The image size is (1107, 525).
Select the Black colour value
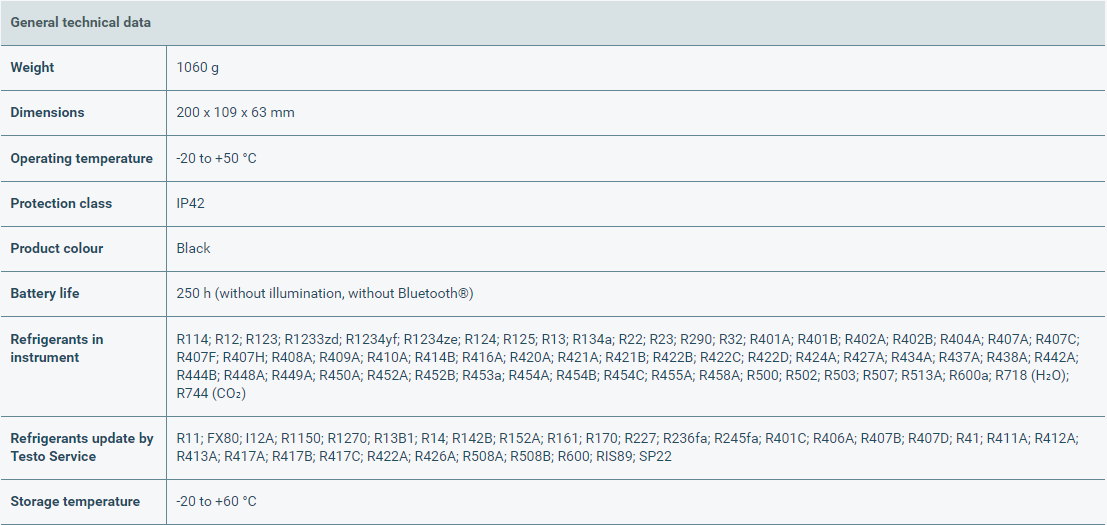(x=193, y=248)
